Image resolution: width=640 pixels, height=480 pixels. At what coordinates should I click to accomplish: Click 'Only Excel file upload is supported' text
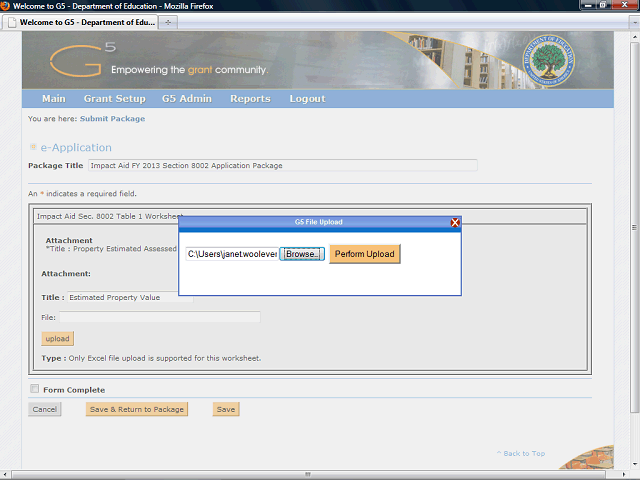coord(164,358)
